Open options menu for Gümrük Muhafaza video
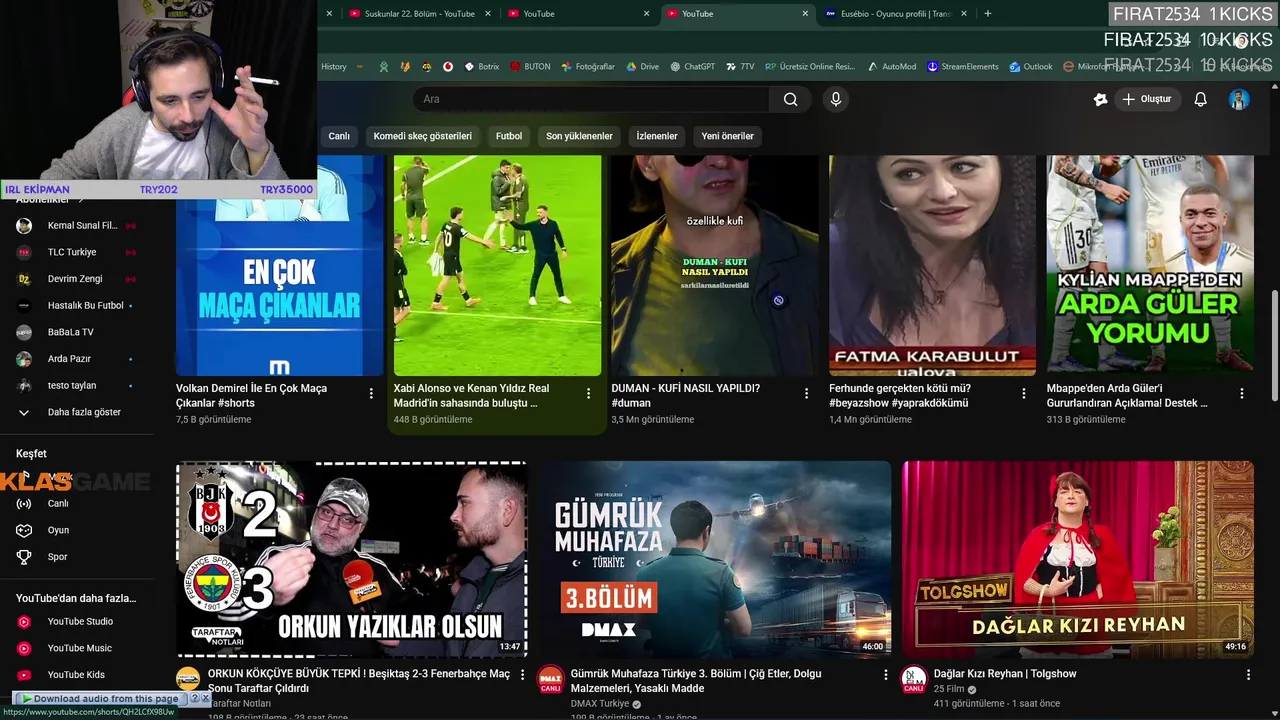The height and width of the screenshot is (720, 1280). click(885, 675)
